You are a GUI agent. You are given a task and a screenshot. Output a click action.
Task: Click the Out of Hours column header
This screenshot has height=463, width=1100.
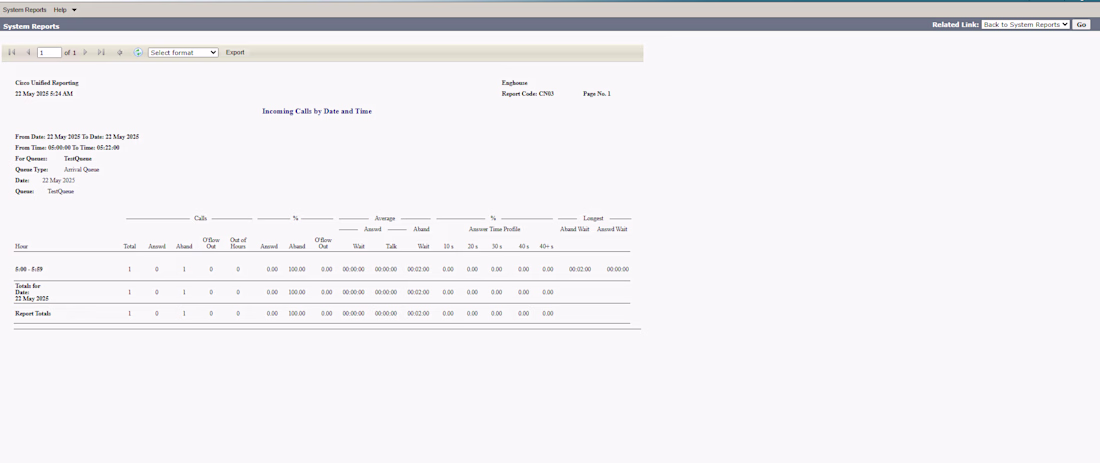pos(238,243)
